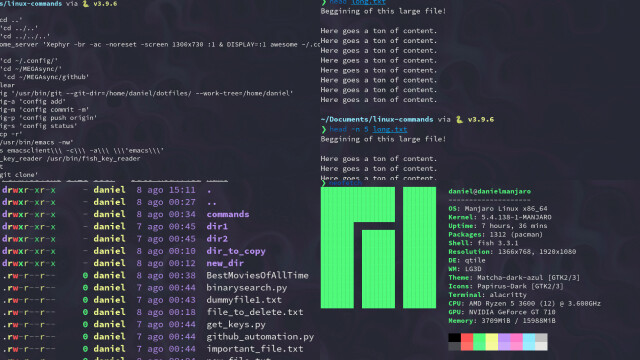Click the 'Icons: Papirus-Dark' line
Viewport: 640px width, 360px height.
click(x=506, y=287)
